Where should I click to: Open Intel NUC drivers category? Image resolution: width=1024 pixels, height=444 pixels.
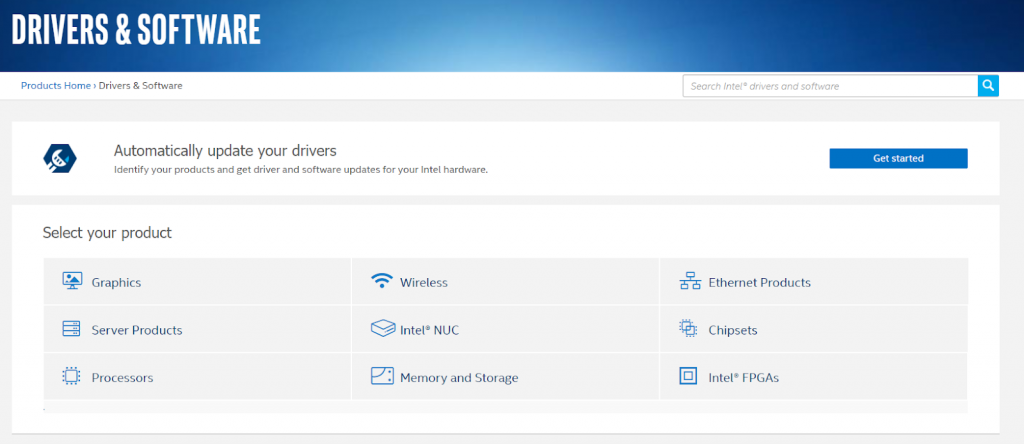(x=505, y=329)
